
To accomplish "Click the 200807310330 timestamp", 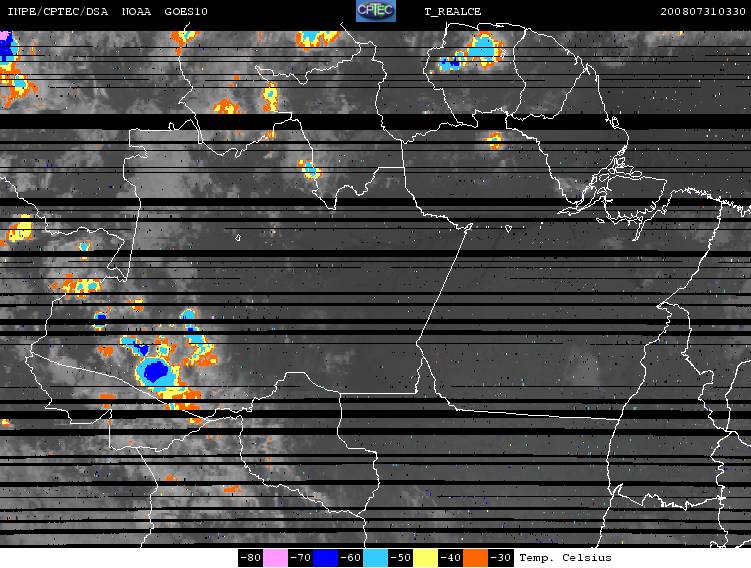I will [x=703, y=11].
